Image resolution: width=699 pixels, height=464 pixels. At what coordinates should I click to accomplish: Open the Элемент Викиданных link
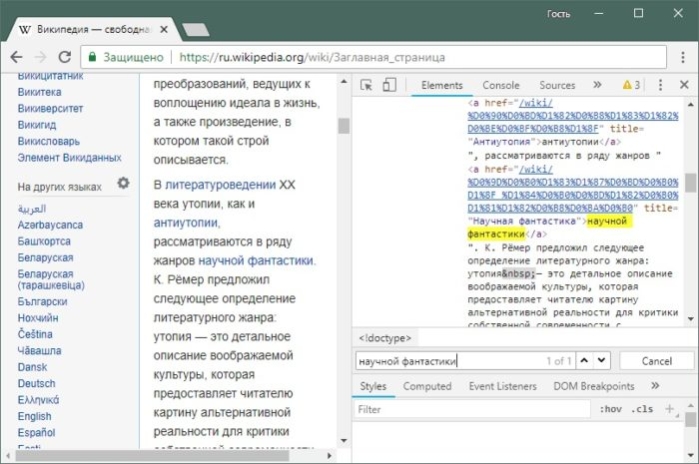(x=70, y=158)
